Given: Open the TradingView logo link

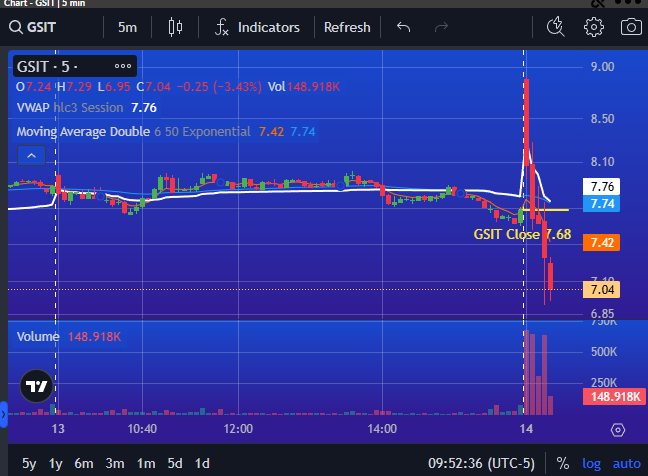Looking at the screenshot, I should pos(37,386).
